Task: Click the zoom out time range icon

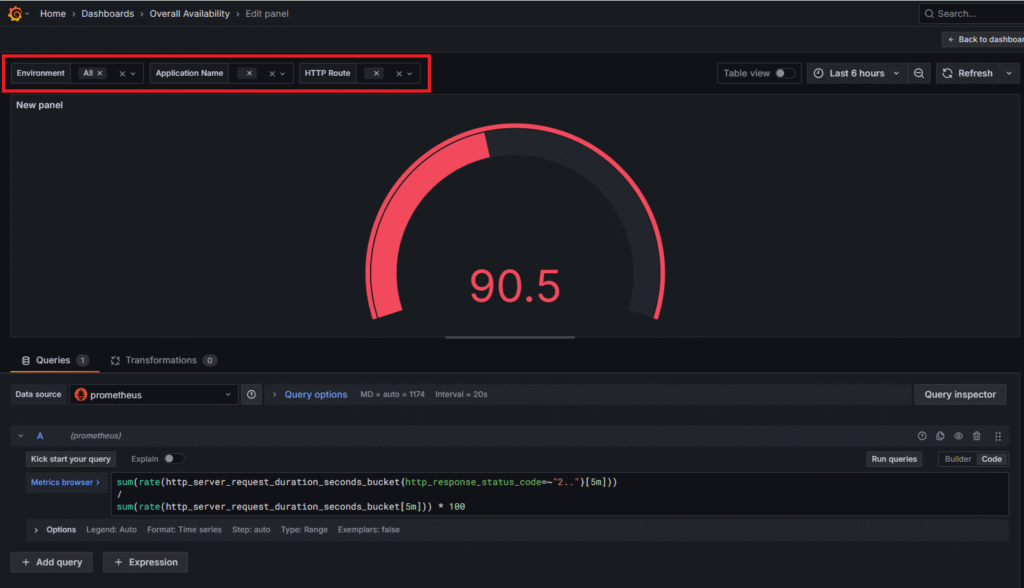Action: pos(918,73)
